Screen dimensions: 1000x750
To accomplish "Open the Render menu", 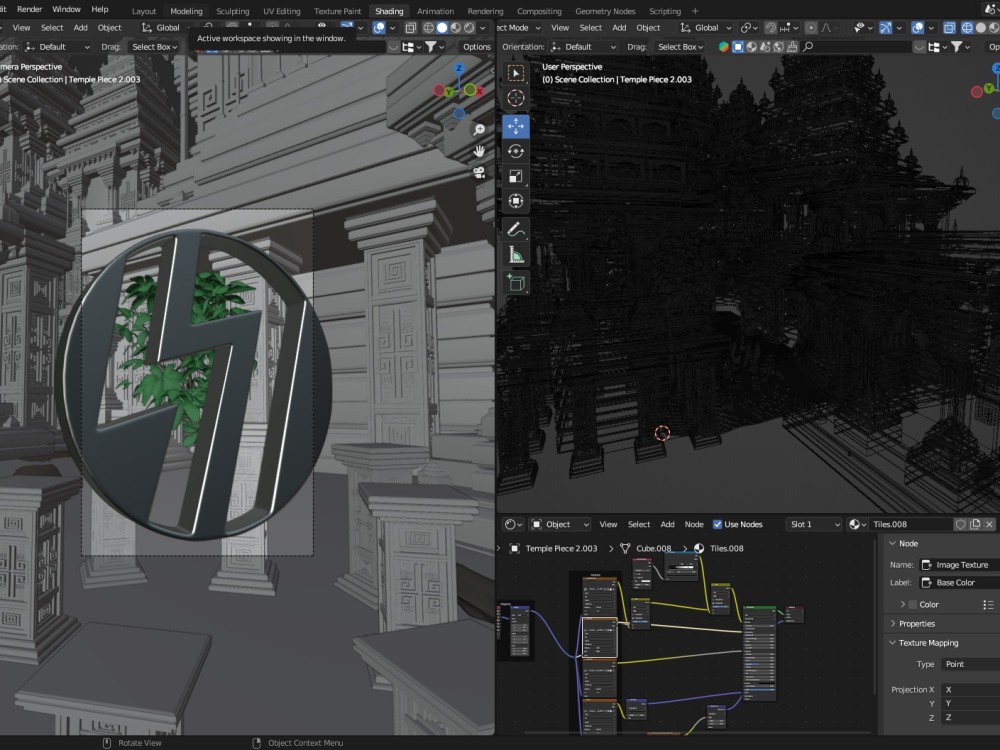I will [x=30, y=9].
